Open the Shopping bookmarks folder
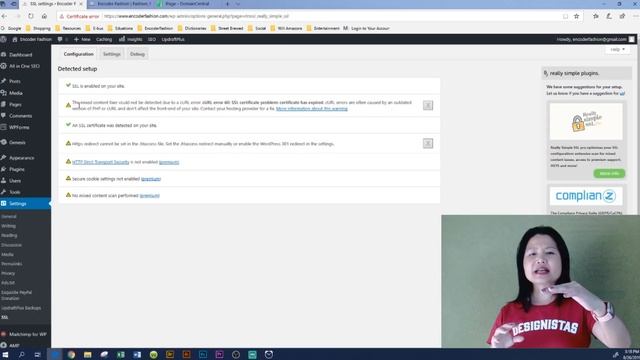The width and height of the screenshot is (640, 360). [38, 29]
